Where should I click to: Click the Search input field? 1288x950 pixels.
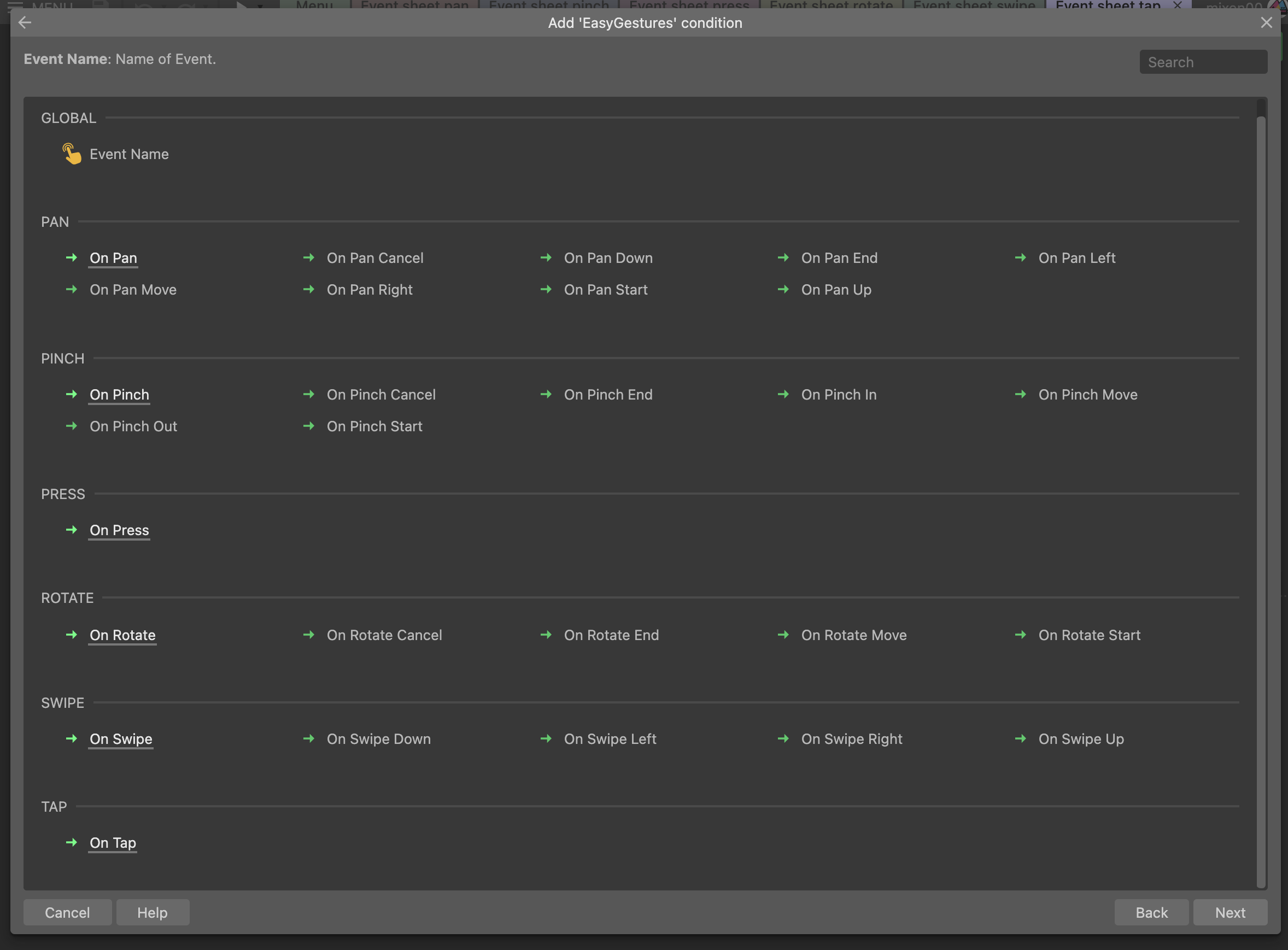(x=1203, y=62)
